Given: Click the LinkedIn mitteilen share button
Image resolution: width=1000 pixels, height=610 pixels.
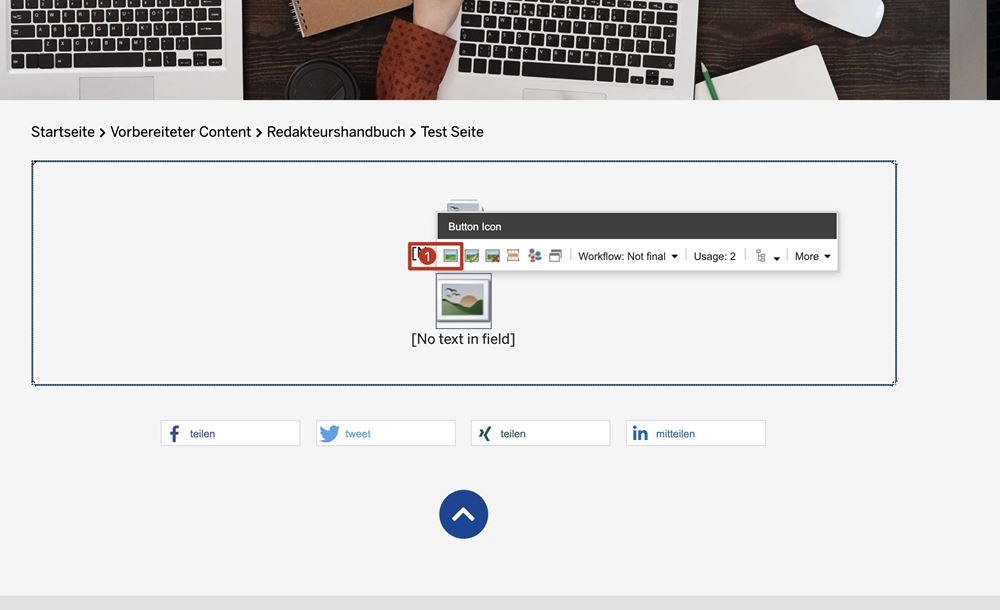Looking at the screenshot, I should click(695, 433).
